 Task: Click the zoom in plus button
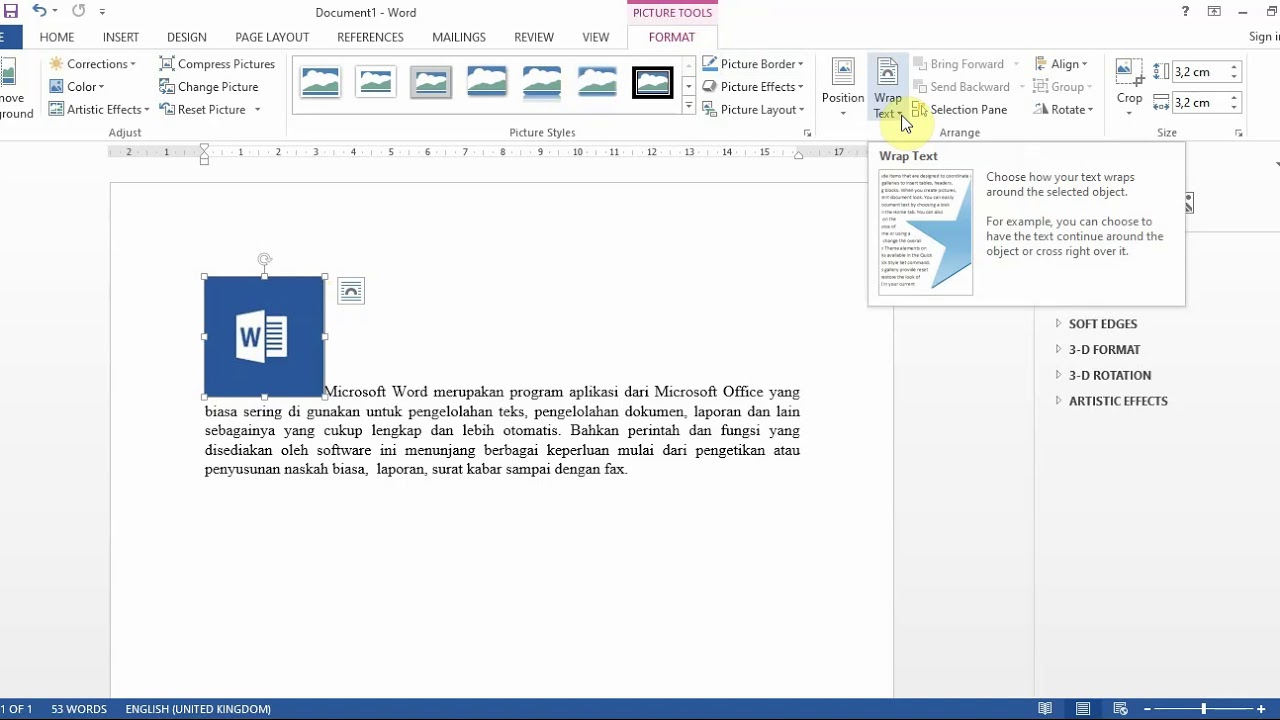1262,709
